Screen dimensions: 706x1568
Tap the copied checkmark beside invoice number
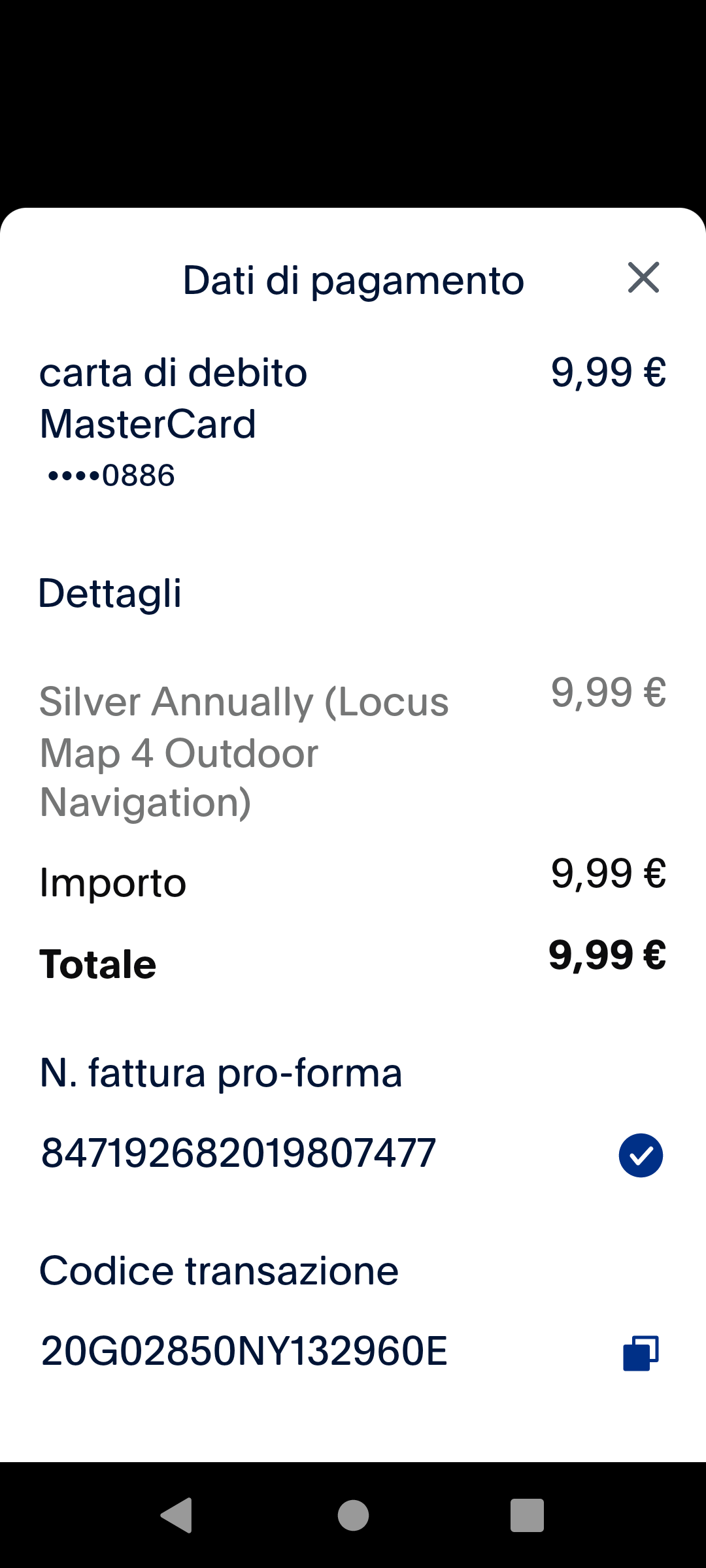[x=641, y=1155]
